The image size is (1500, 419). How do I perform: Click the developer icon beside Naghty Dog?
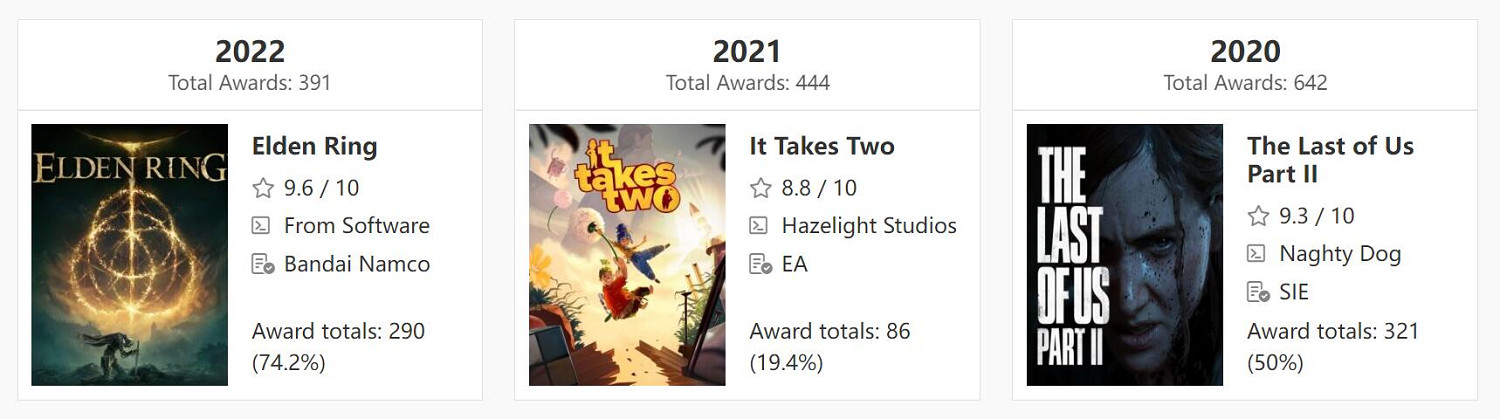pos(1258,254)
